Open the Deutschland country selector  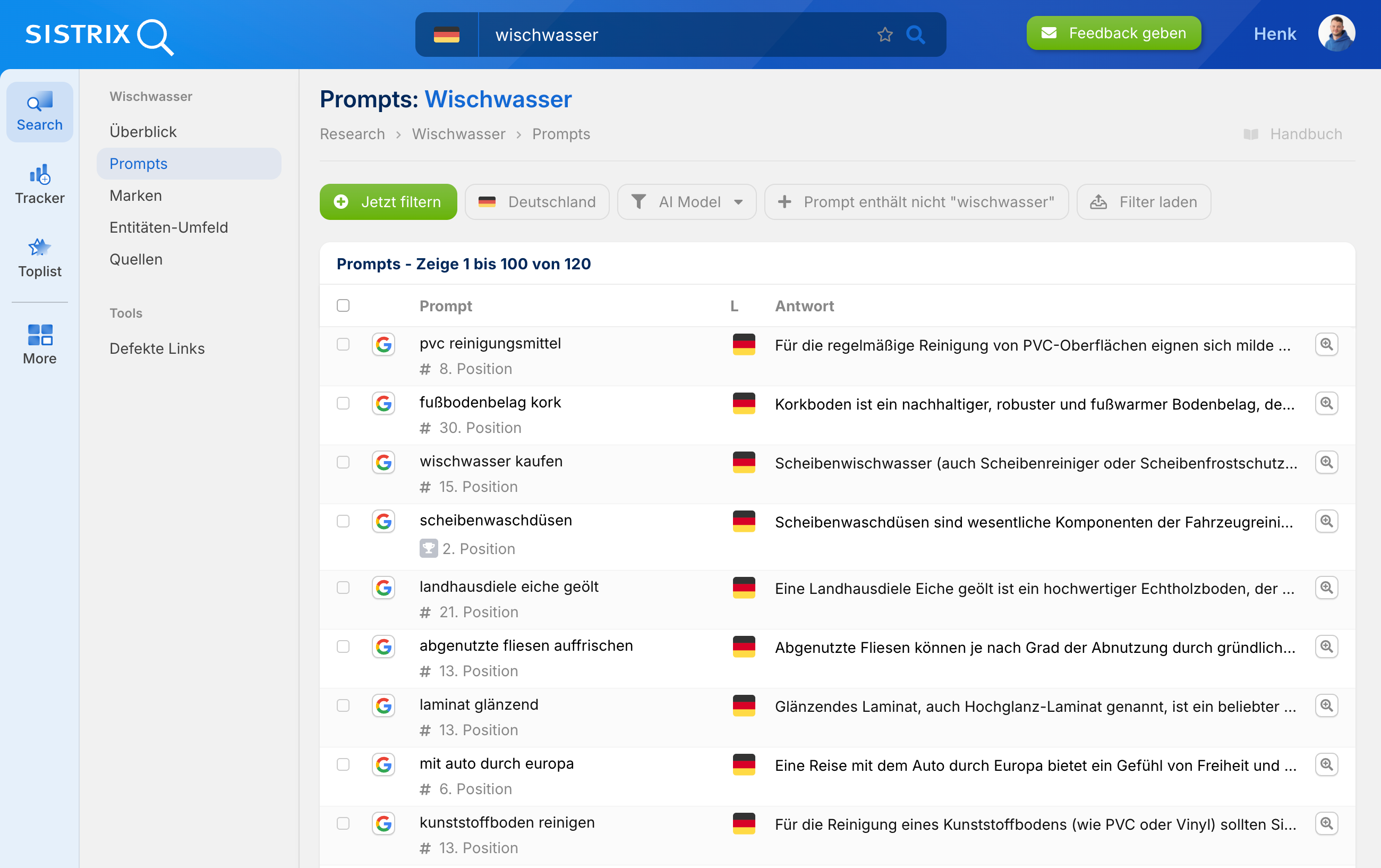click(x=537, y=201)
